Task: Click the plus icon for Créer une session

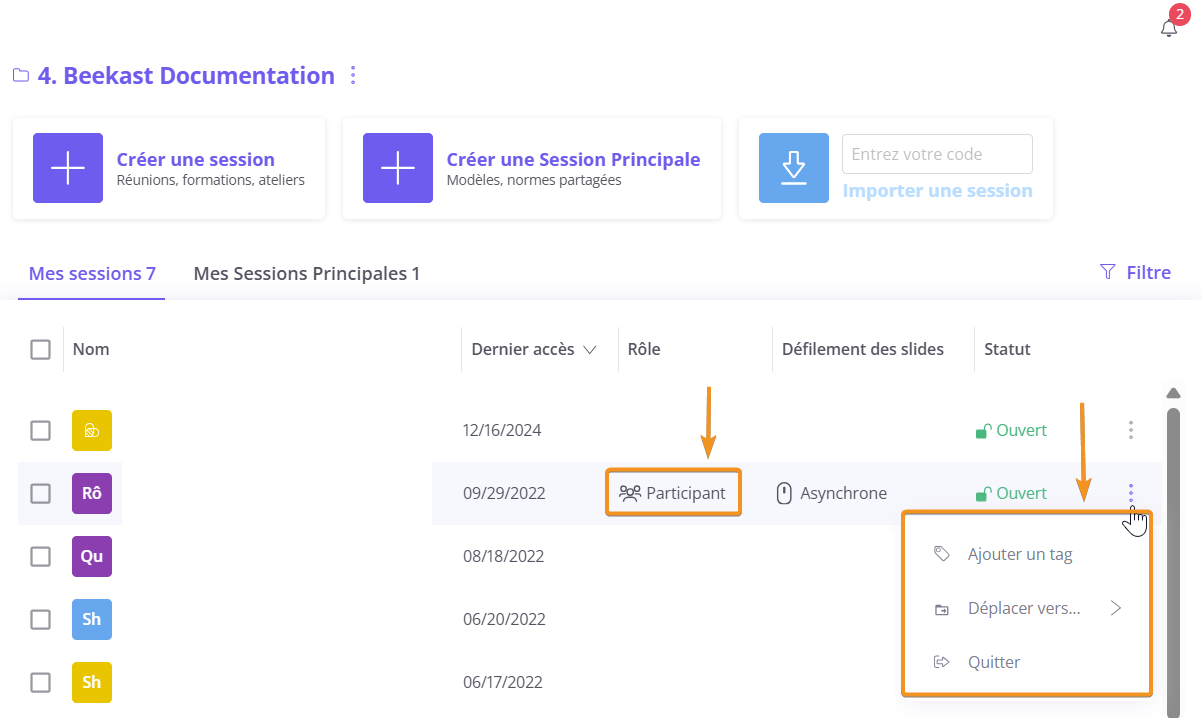Action: tap(68, 168)
